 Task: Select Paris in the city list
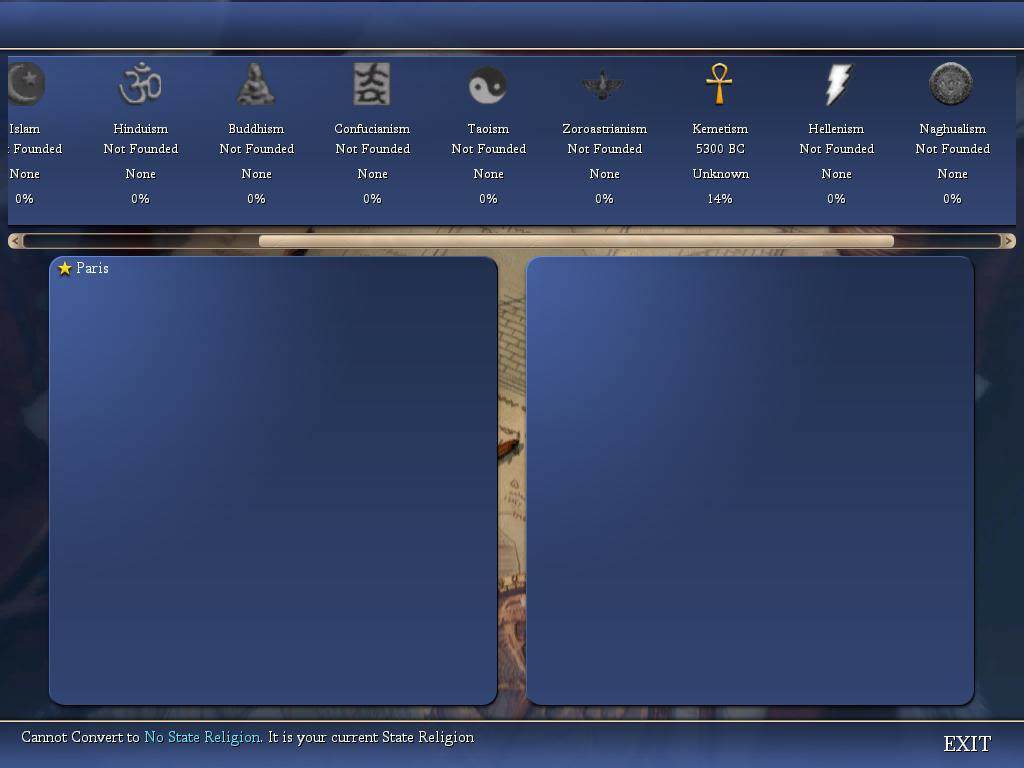[x=92, y=268]
